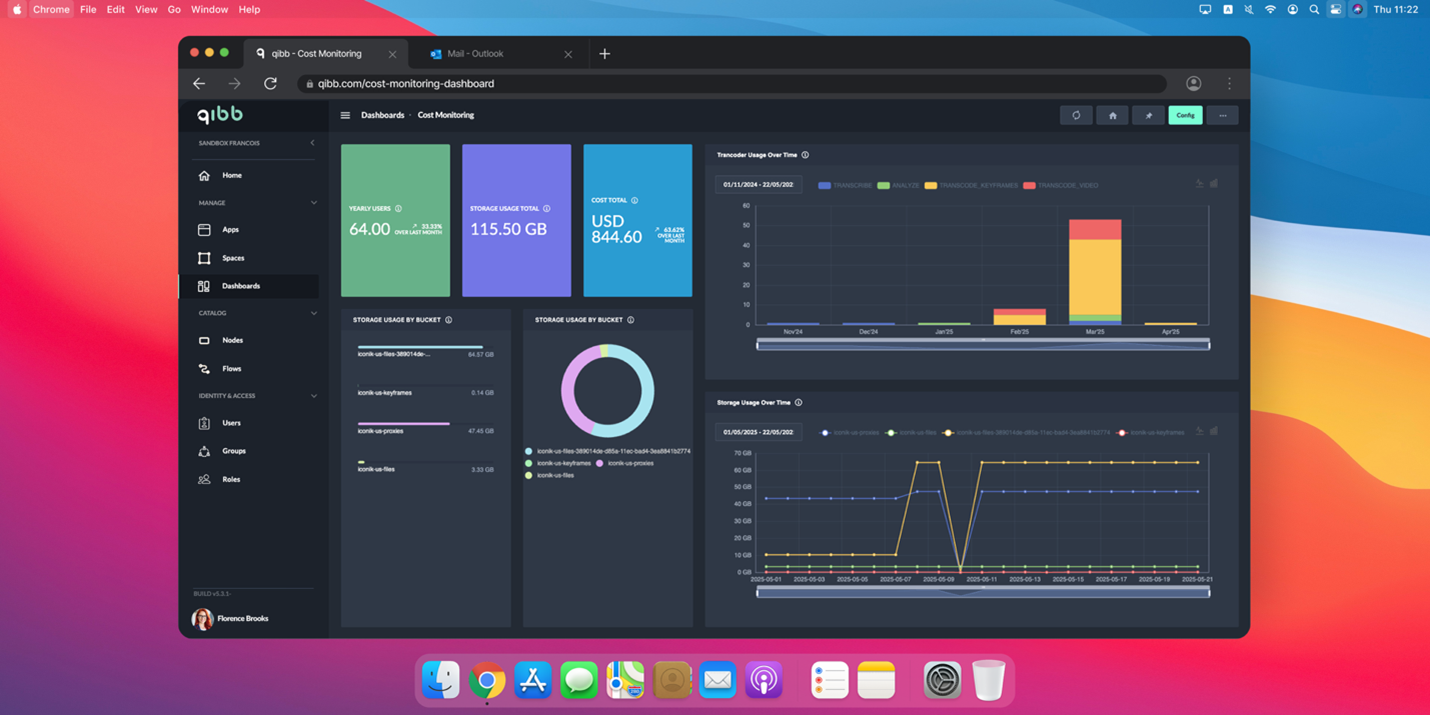Click info icon of donut Storage Usage By Bucket

pos(630,320)
